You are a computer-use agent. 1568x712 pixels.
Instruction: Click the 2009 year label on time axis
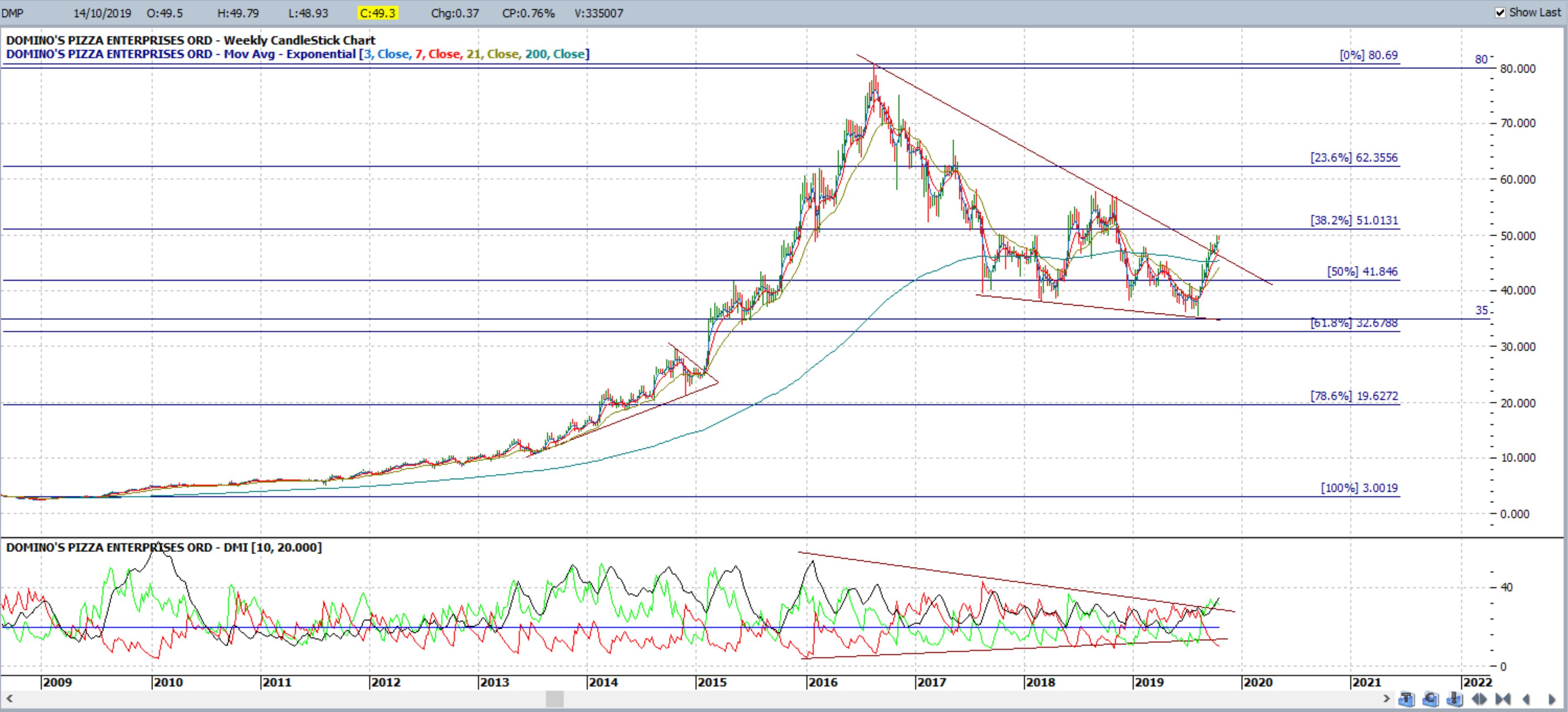(x=57, y=682)
